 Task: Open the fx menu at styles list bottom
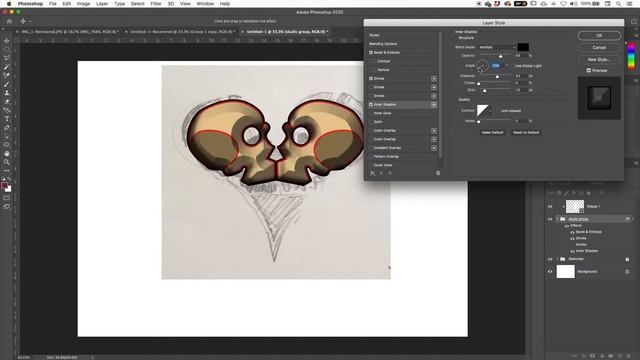pos(372,173)
